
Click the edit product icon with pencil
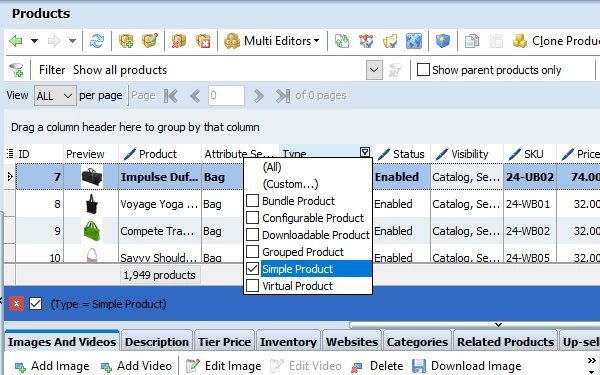point(150,41)
